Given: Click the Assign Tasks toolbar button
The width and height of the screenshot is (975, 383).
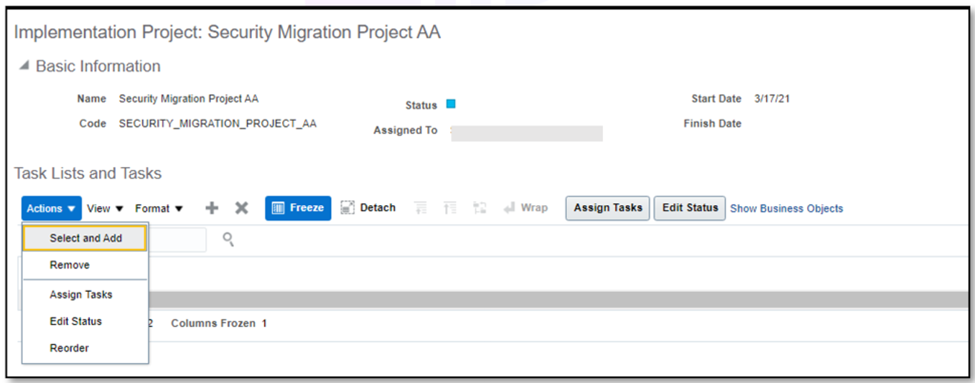Looking at the screenshot, I should pyautogui.click(x=608, y=208).
